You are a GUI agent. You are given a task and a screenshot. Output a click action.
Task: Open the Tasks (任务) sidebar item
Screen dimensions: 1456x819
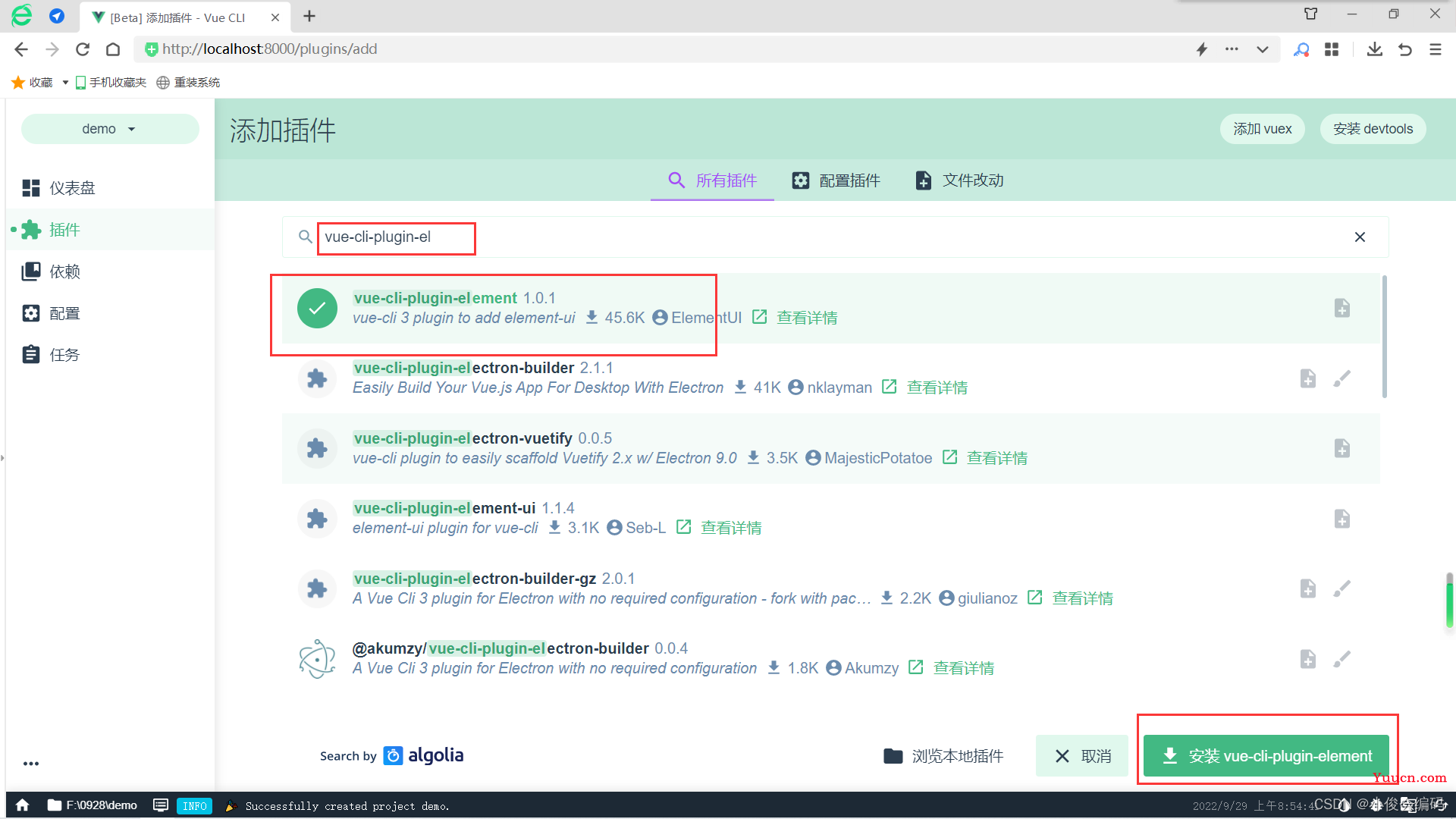110,355
